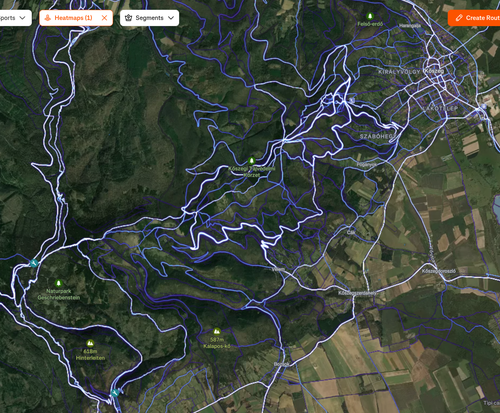Image resolution: width=500 pixels, height=413 pixels.
Task: Click the teal marker northwest of Naturpark Geschriebenstein
Action: tap(34, 263)
